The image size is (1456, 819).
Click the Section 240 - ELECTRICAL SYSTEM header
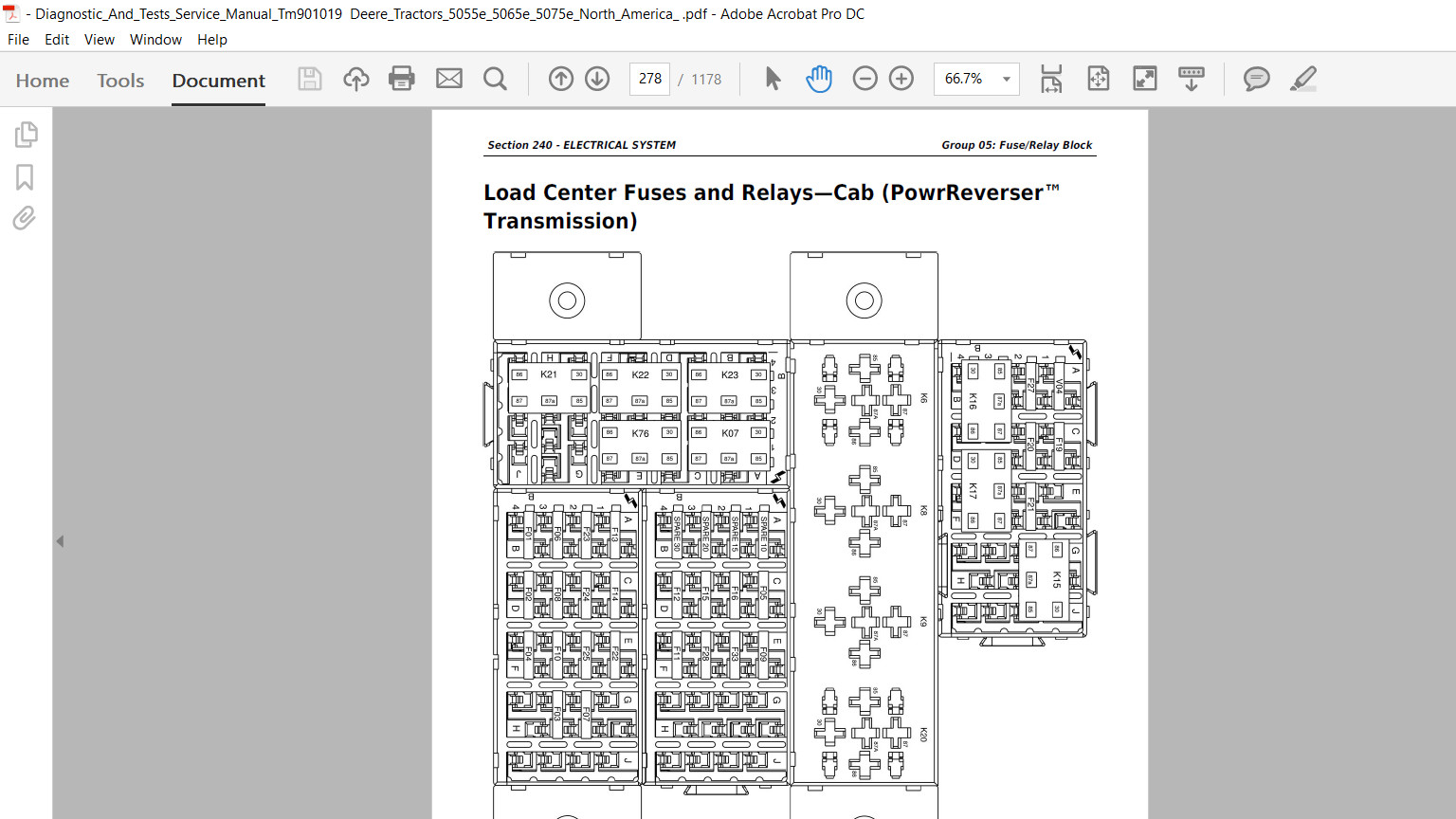tap(582, 145)
